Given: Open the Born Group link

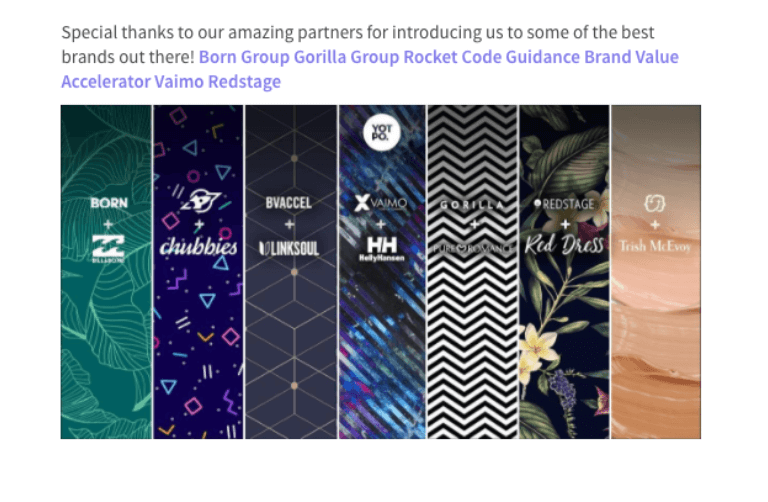Looking at the screenshot, I should [244, 57].
